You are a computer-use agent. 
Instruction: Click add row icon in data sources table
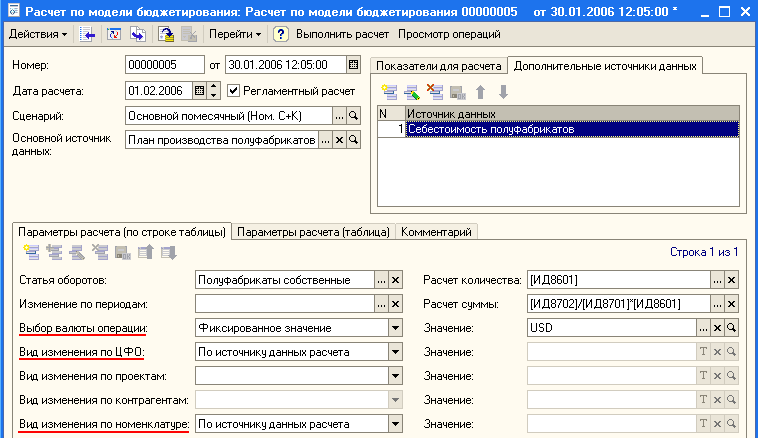click(389, 91)
